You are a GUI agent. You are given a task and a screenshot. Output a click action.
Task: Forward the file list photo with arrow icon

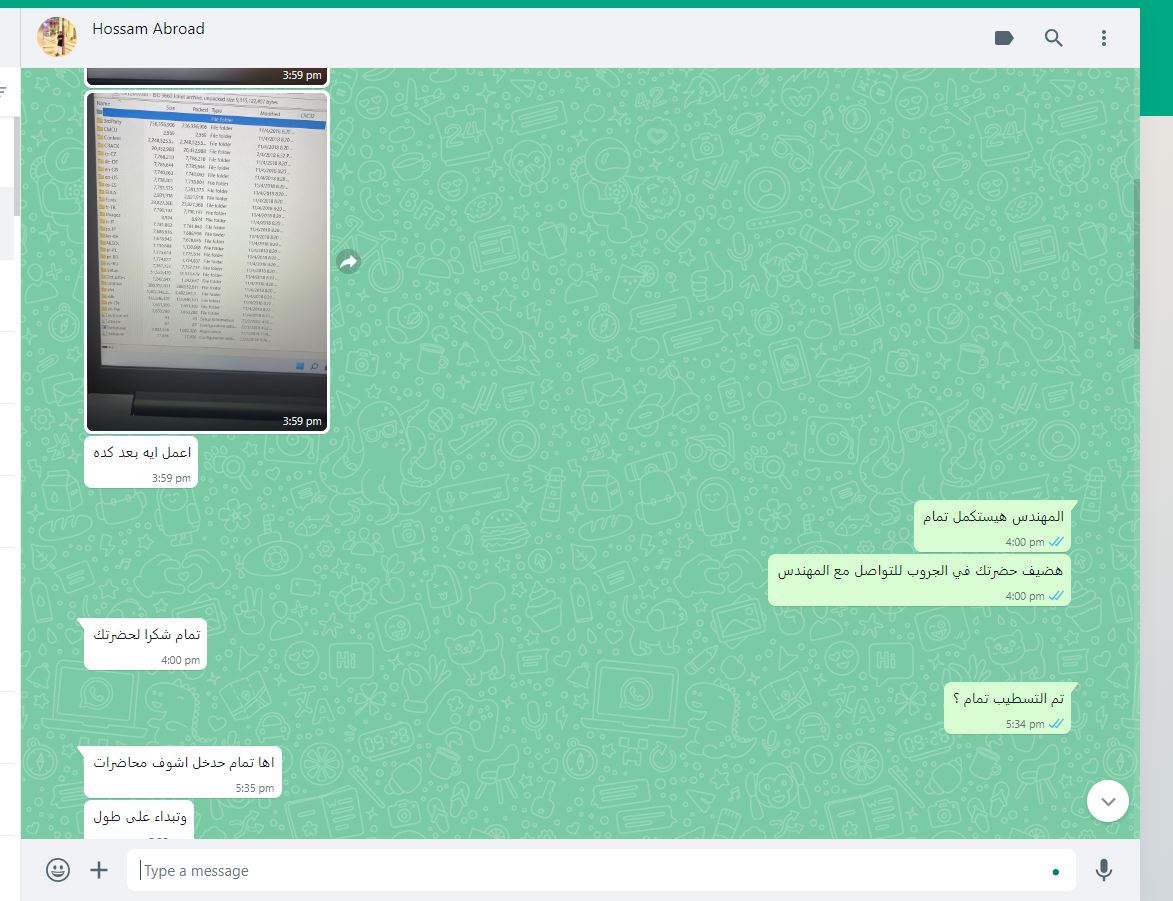tap(349, 262)
